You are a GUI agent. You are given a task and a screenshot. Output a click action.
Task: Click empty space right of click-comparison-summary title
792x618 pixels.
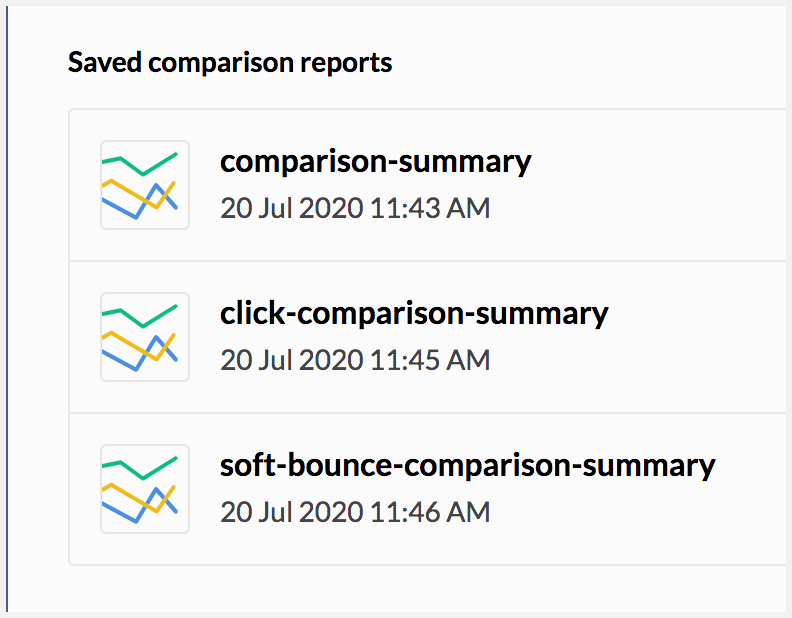point(700,313)
